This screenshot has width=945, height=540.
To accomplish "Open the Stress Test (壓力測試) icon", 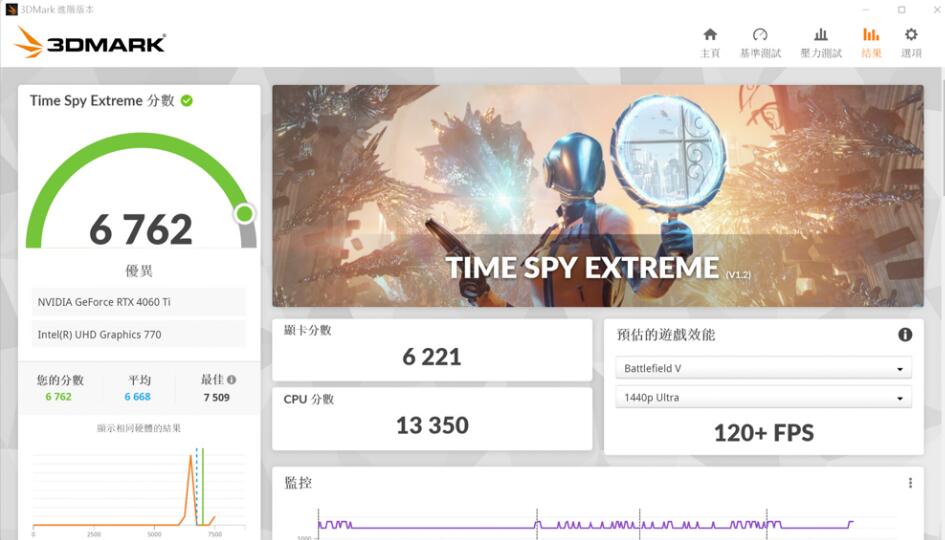I will pos(821,35).
